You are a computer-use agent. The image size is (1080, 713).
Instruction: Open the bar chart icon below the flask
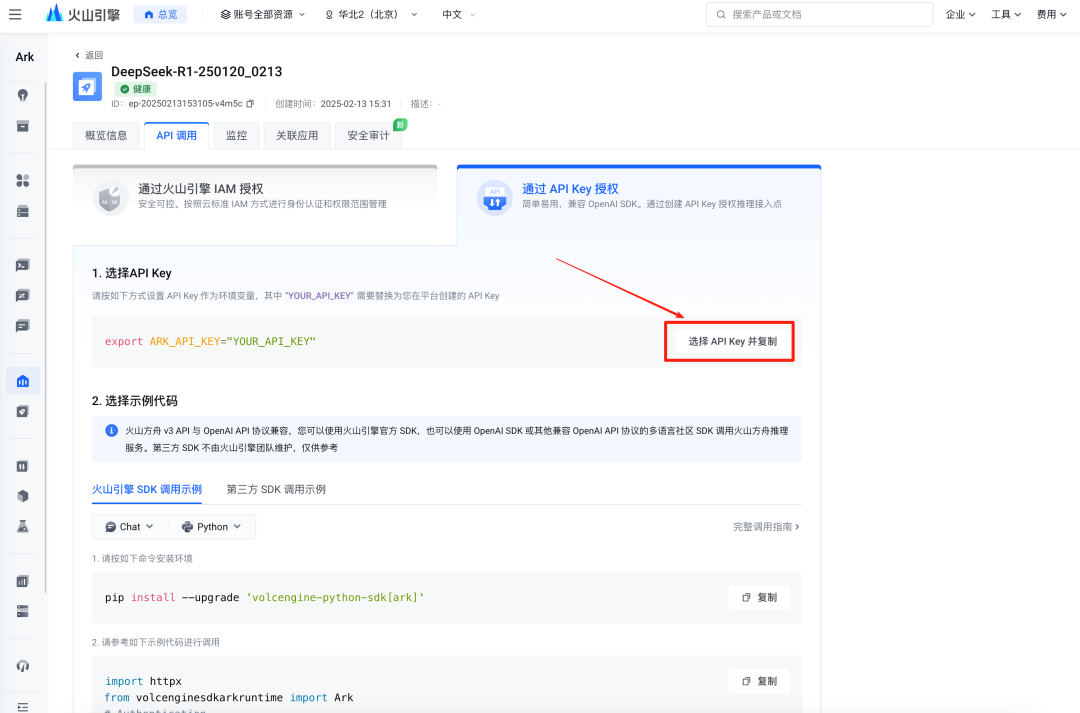point(23,581)
